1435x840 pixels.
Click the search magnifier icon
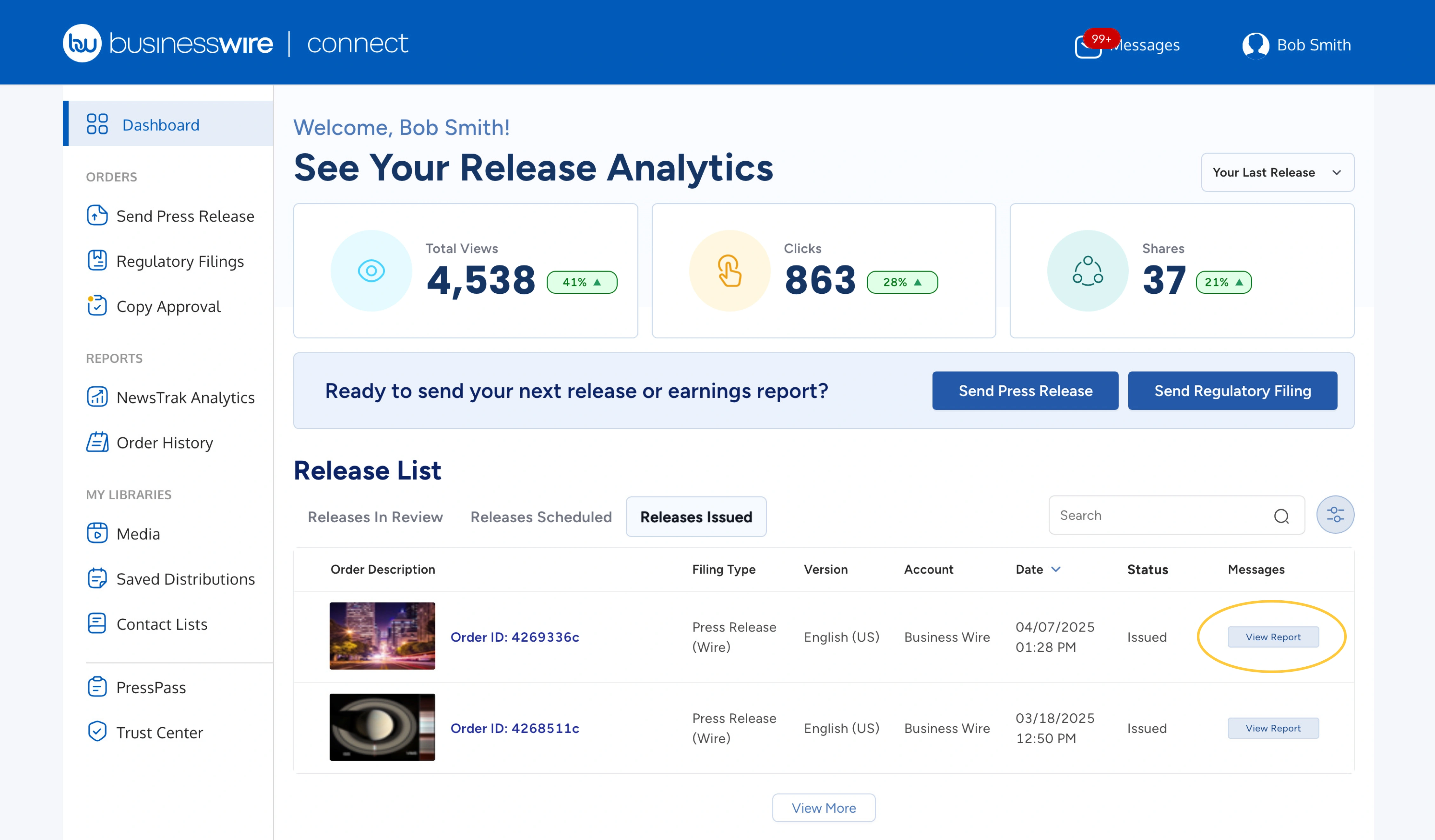tap(1281, 516)
